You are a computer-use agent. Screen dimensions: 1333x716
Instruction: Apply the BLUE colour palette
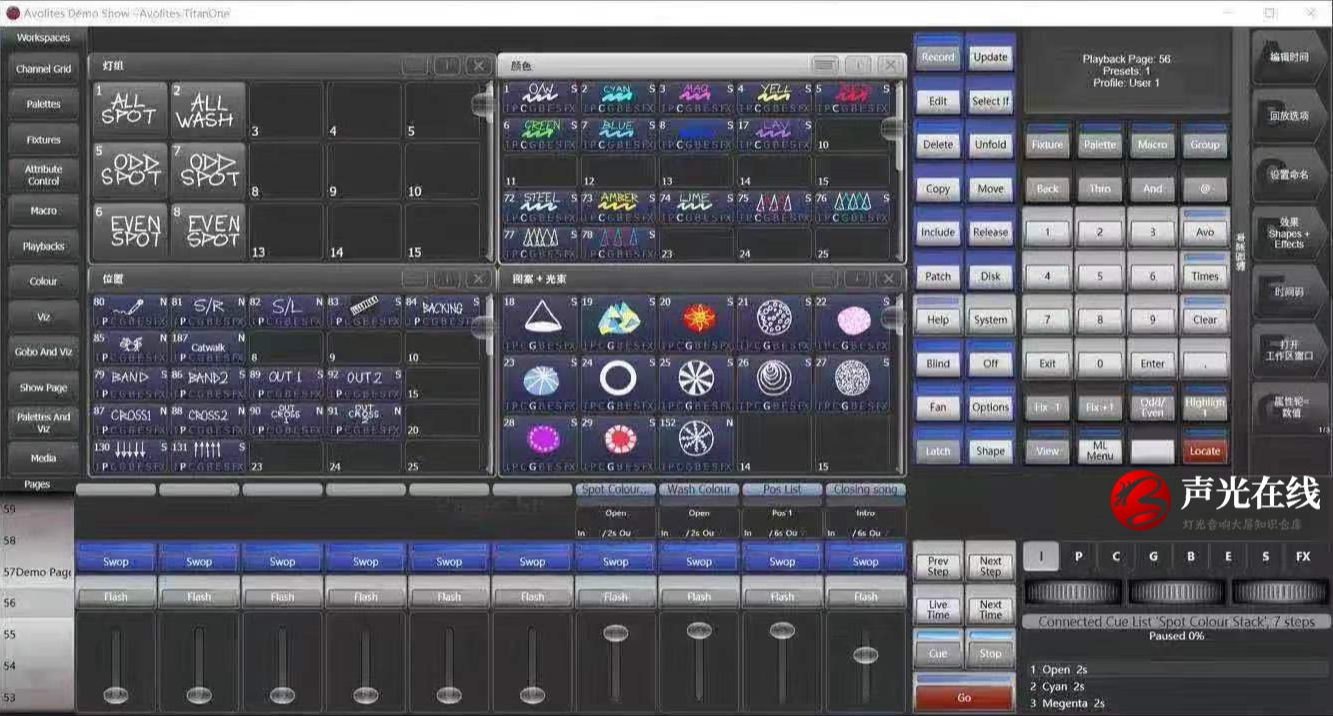[x=618, y=134]
